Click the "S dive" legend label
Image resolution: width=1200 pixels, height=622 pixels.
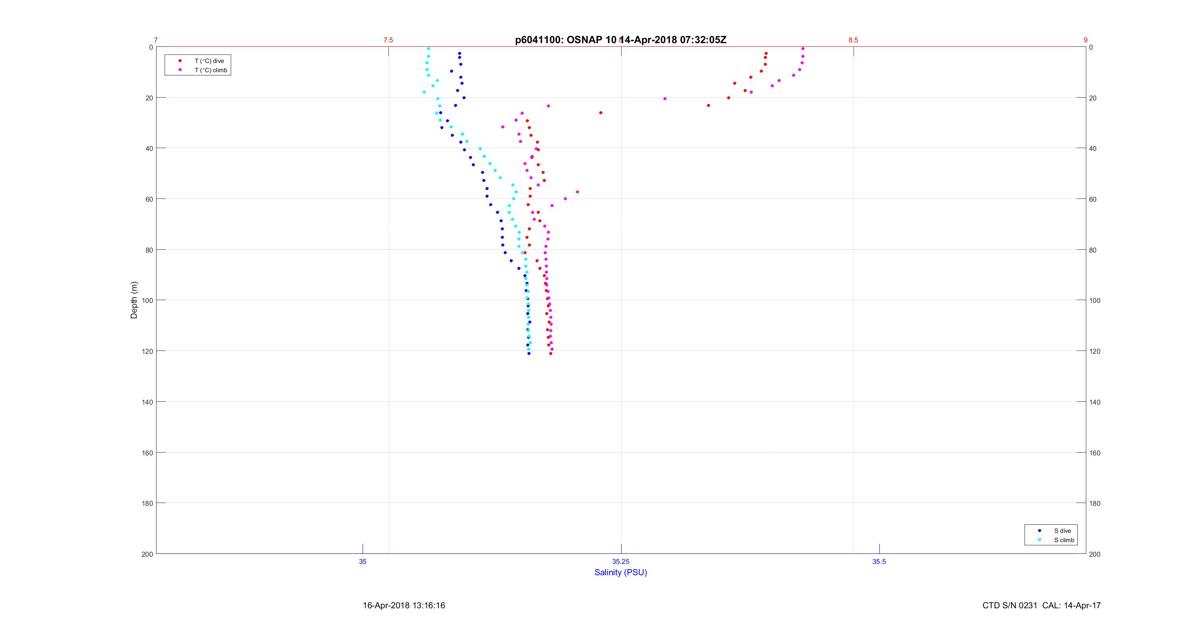(1062, 531)
